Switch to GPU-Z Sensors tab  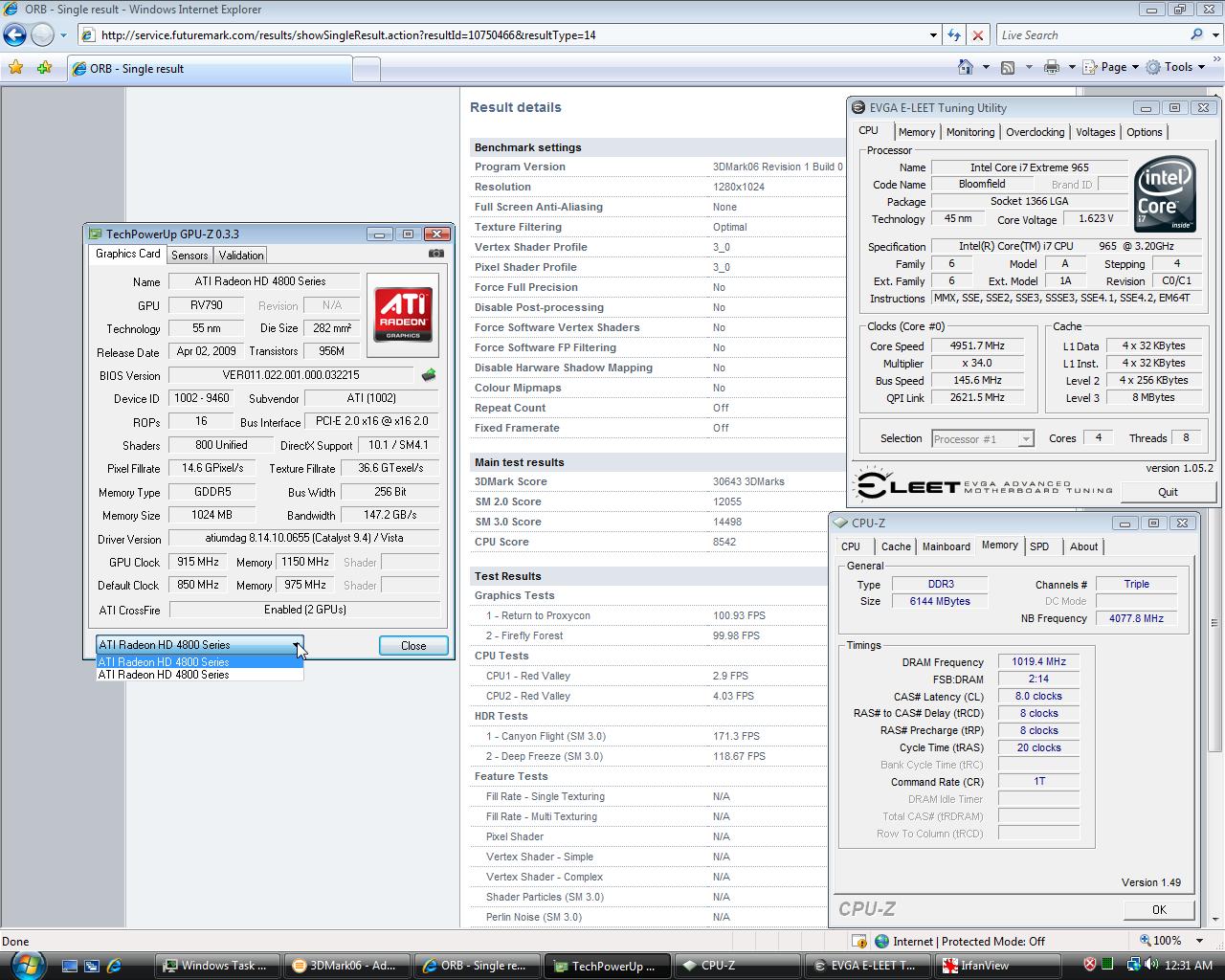coord(189,256)
